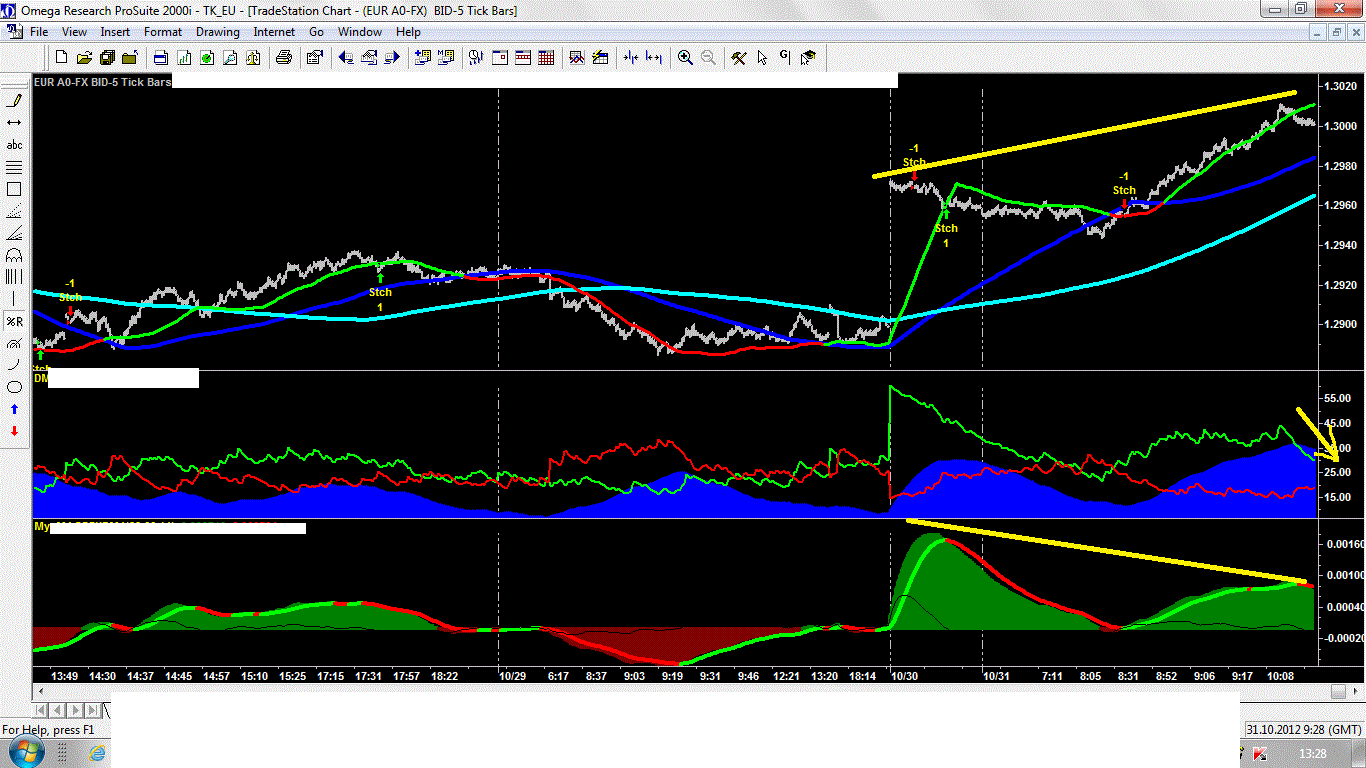Select the rectangle drawing tool
The width and height of the screenshot is (1366, 768).
click(x=14, y=189)
